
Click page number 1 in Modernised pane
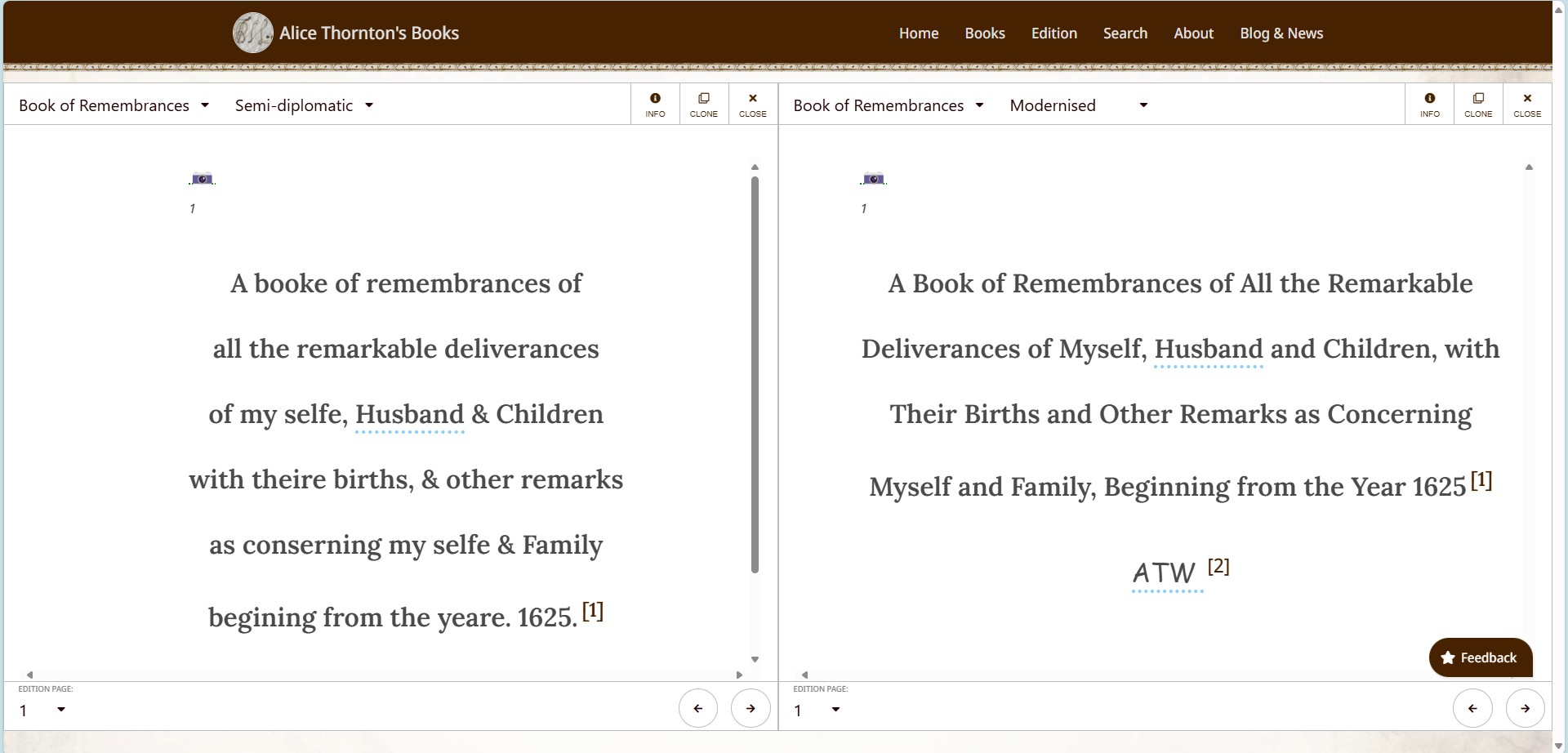point(864,208)
